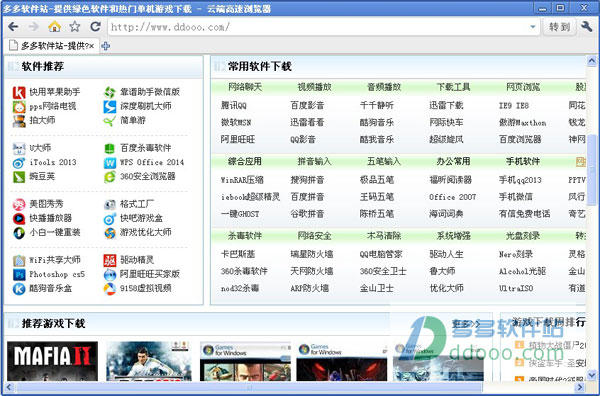Click the 快播播放器 icon
Viewport: 600px width, 396px height.
point(19,218)
